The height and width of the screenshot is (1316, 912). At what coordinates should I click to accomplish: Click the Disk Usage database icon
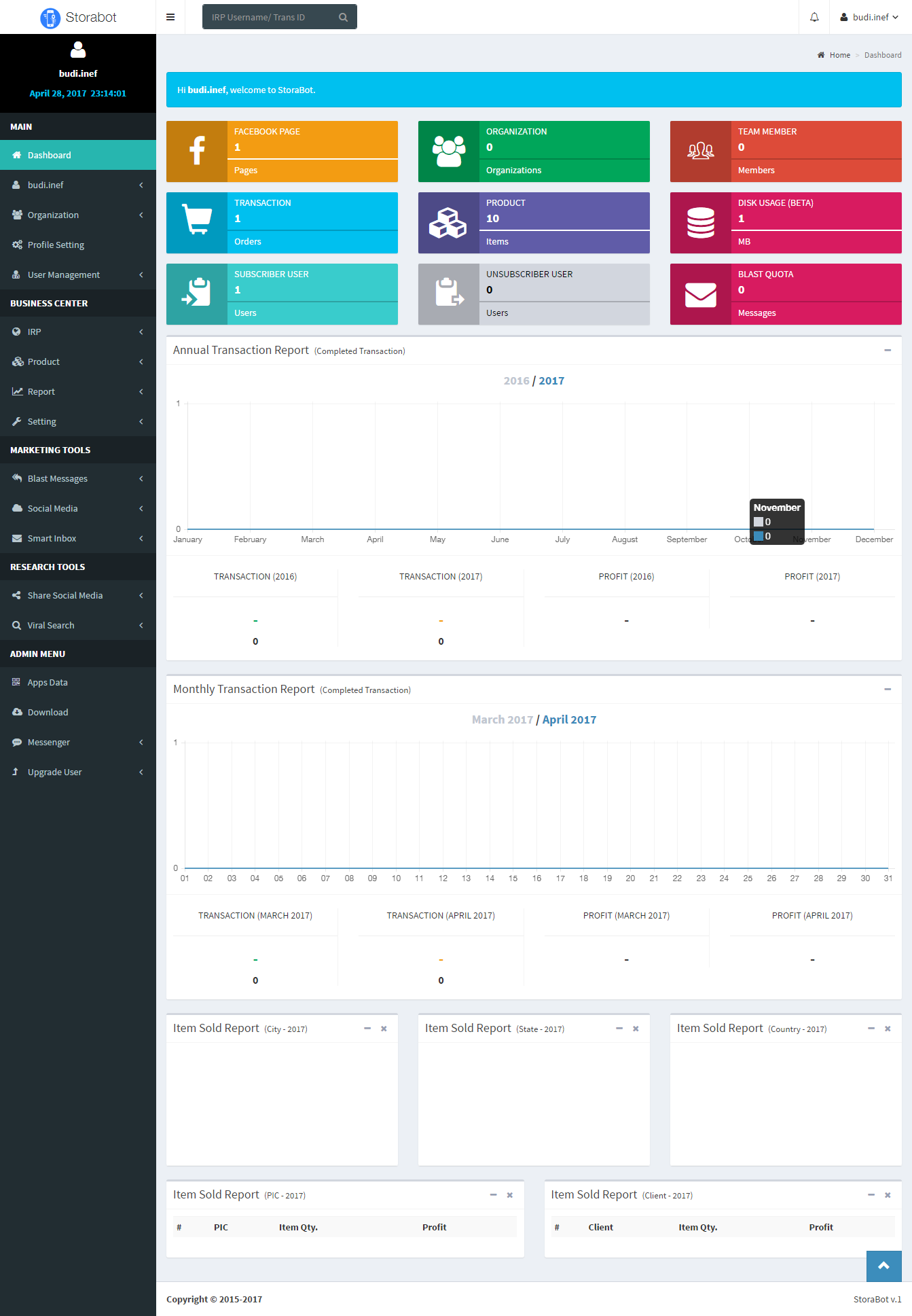click(701, 223)
